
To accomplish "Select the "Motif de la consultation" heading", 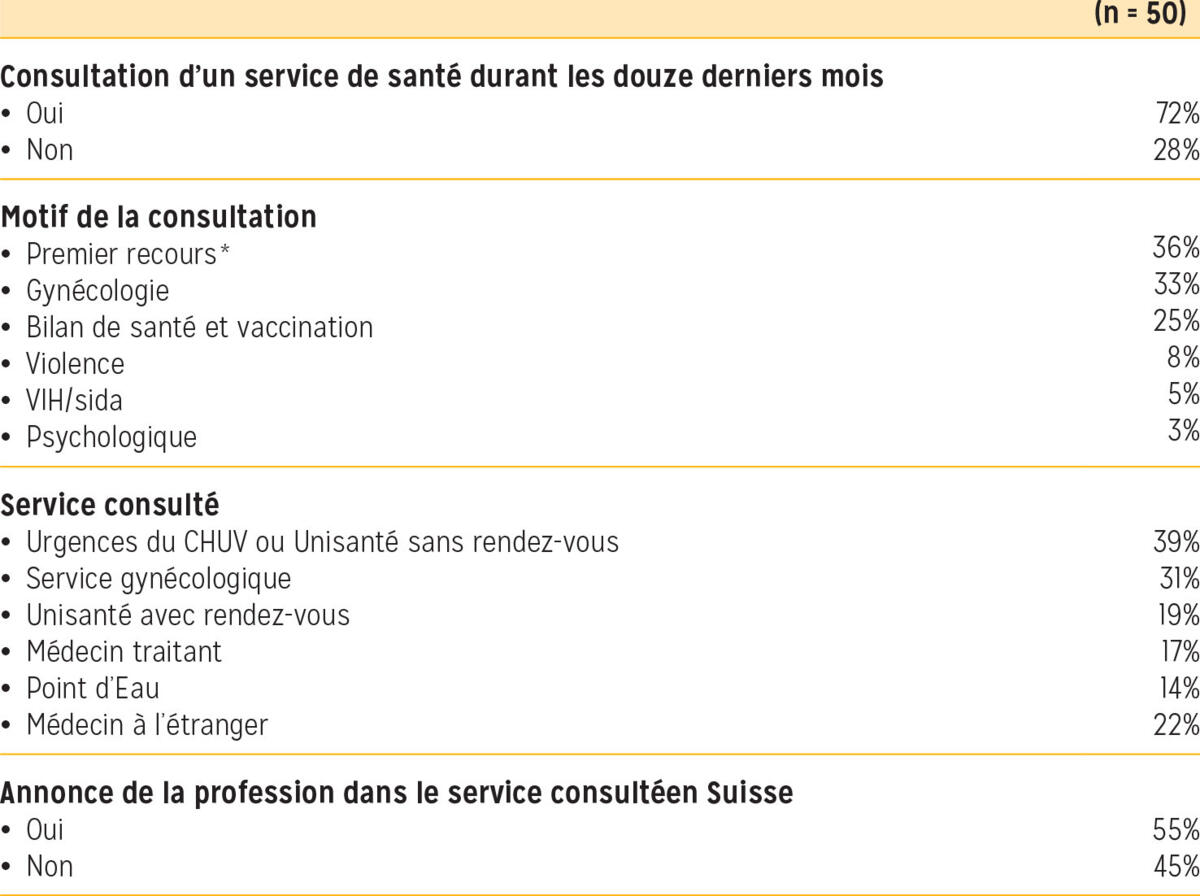I will click(159, 217).
